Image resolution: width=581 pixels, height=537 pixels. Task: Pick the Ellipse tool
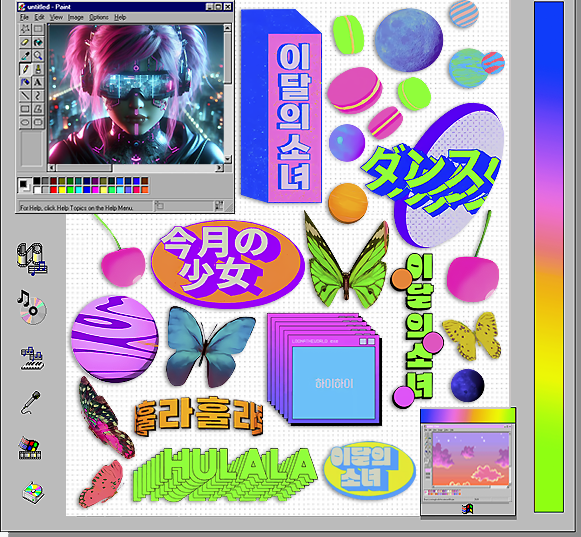tap(25, 122)
